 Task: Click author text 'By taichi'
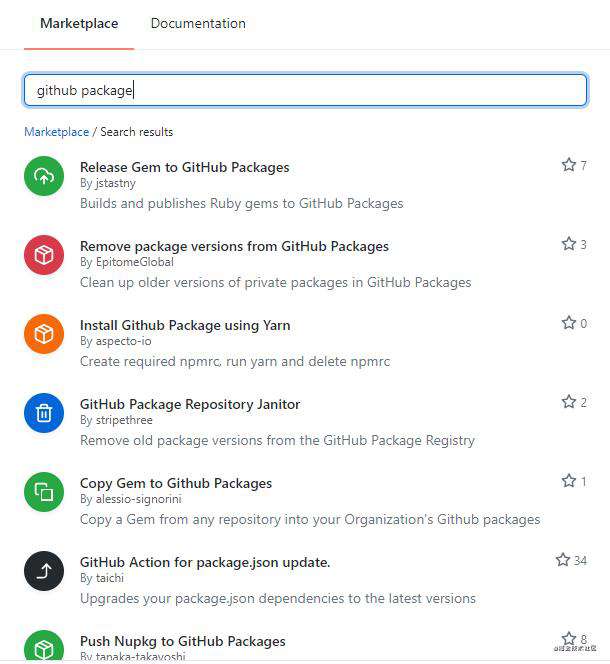click(102, 578)
